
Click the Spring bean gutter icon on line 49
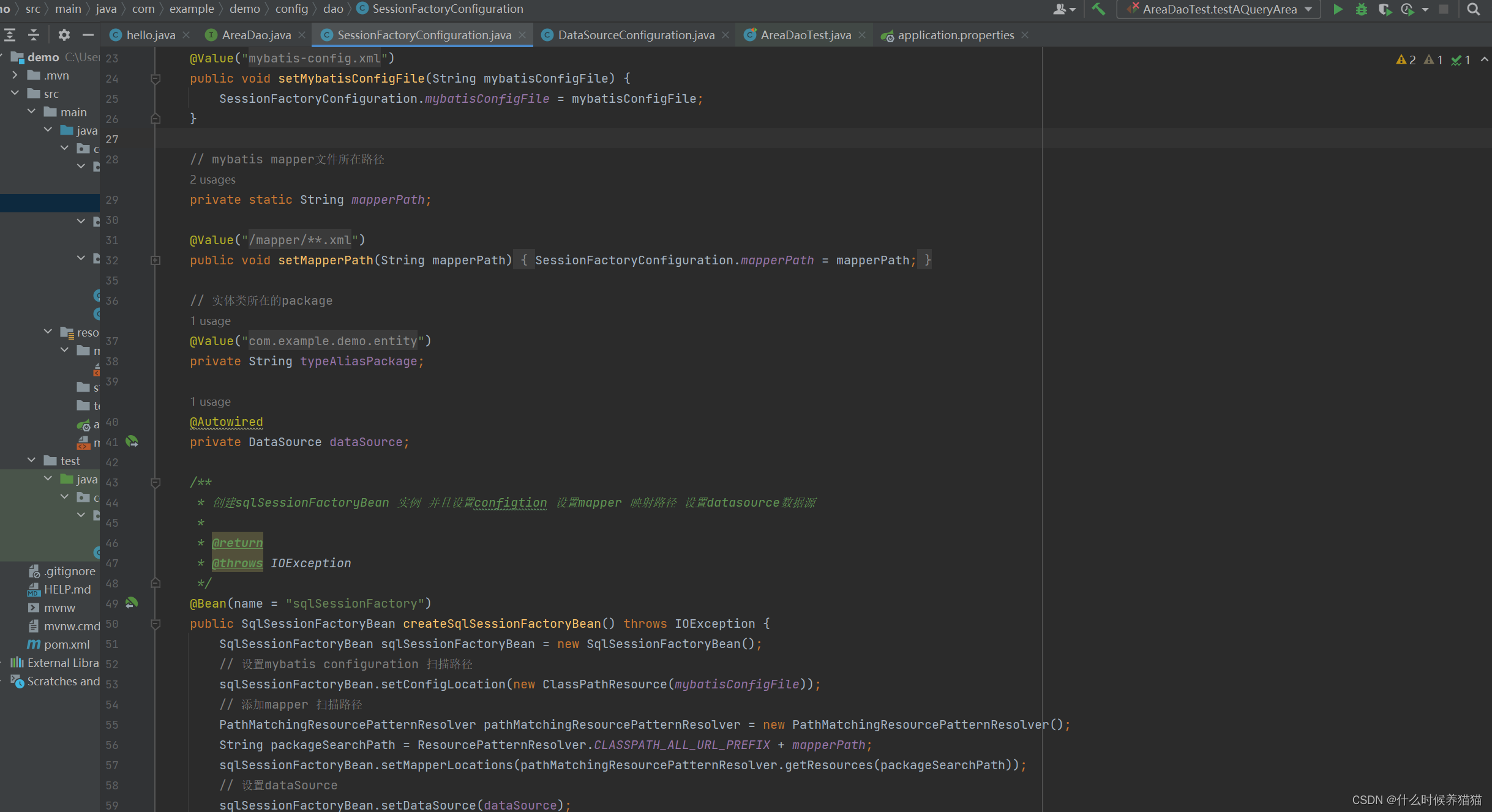click(132, 603)
